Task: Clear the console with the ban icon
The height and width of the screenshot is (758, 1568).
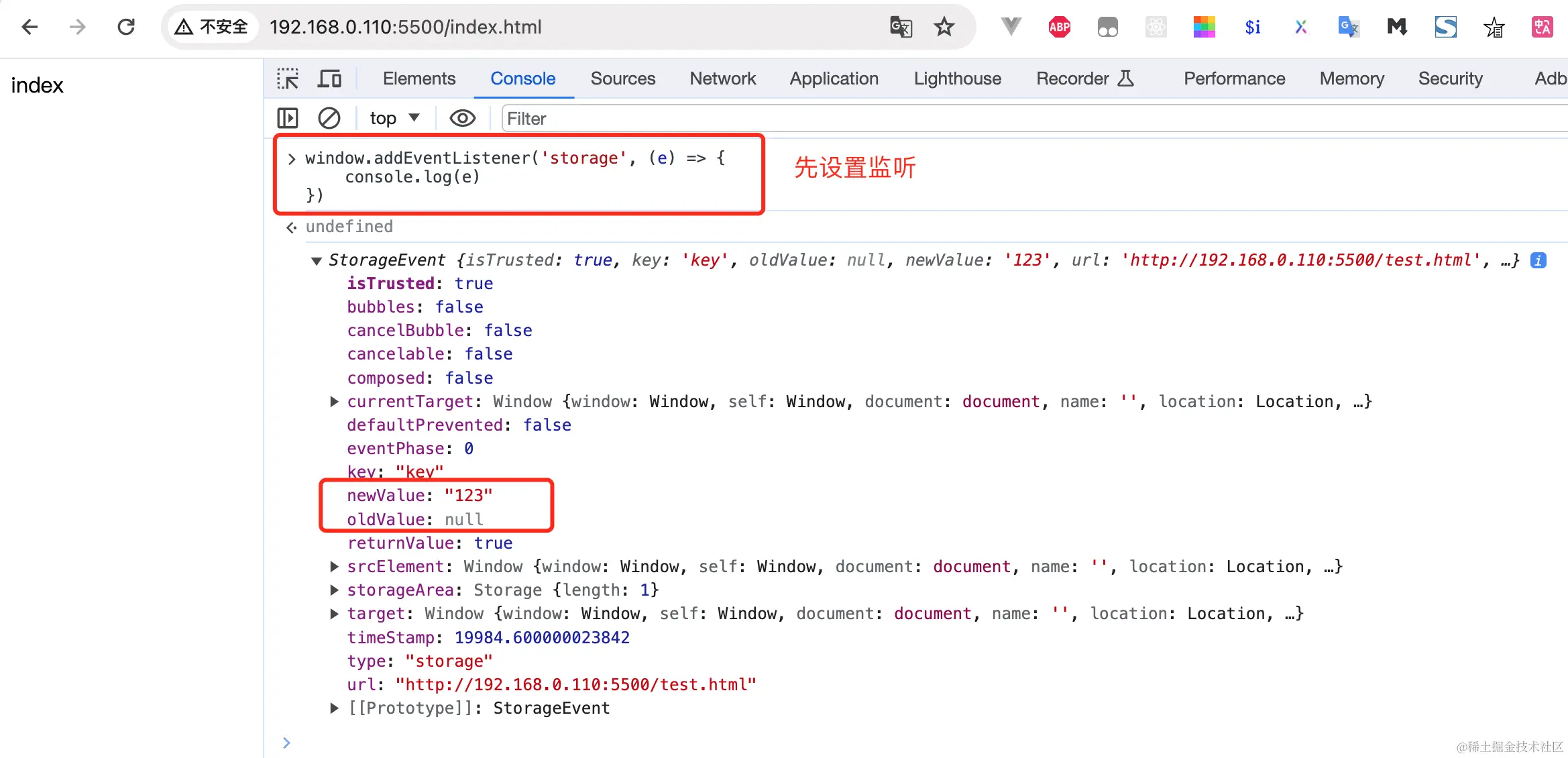Action: tap(329, 119)
